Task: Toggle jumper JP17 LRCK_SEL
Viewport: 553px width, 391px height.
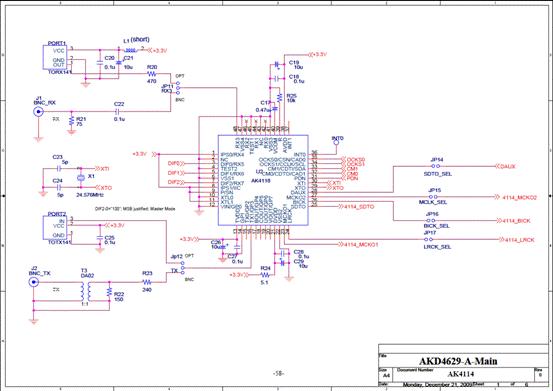Action: 430,239
